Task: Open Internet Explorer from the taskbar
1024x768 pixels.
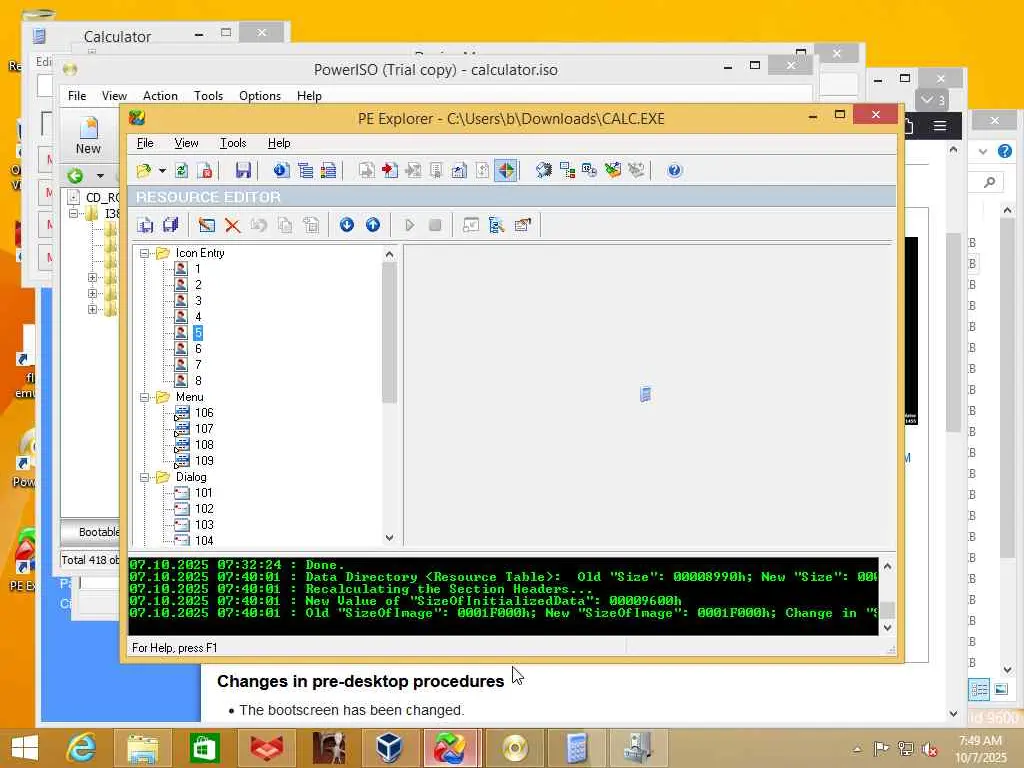Action: [82, 748]
